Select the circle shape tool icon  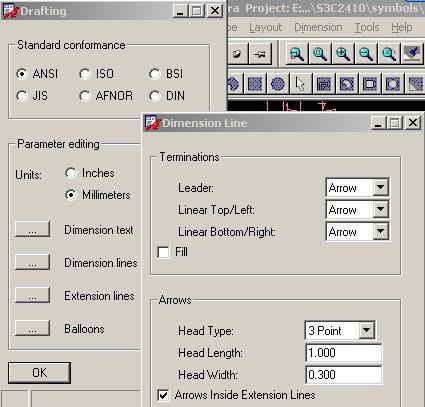277,83
